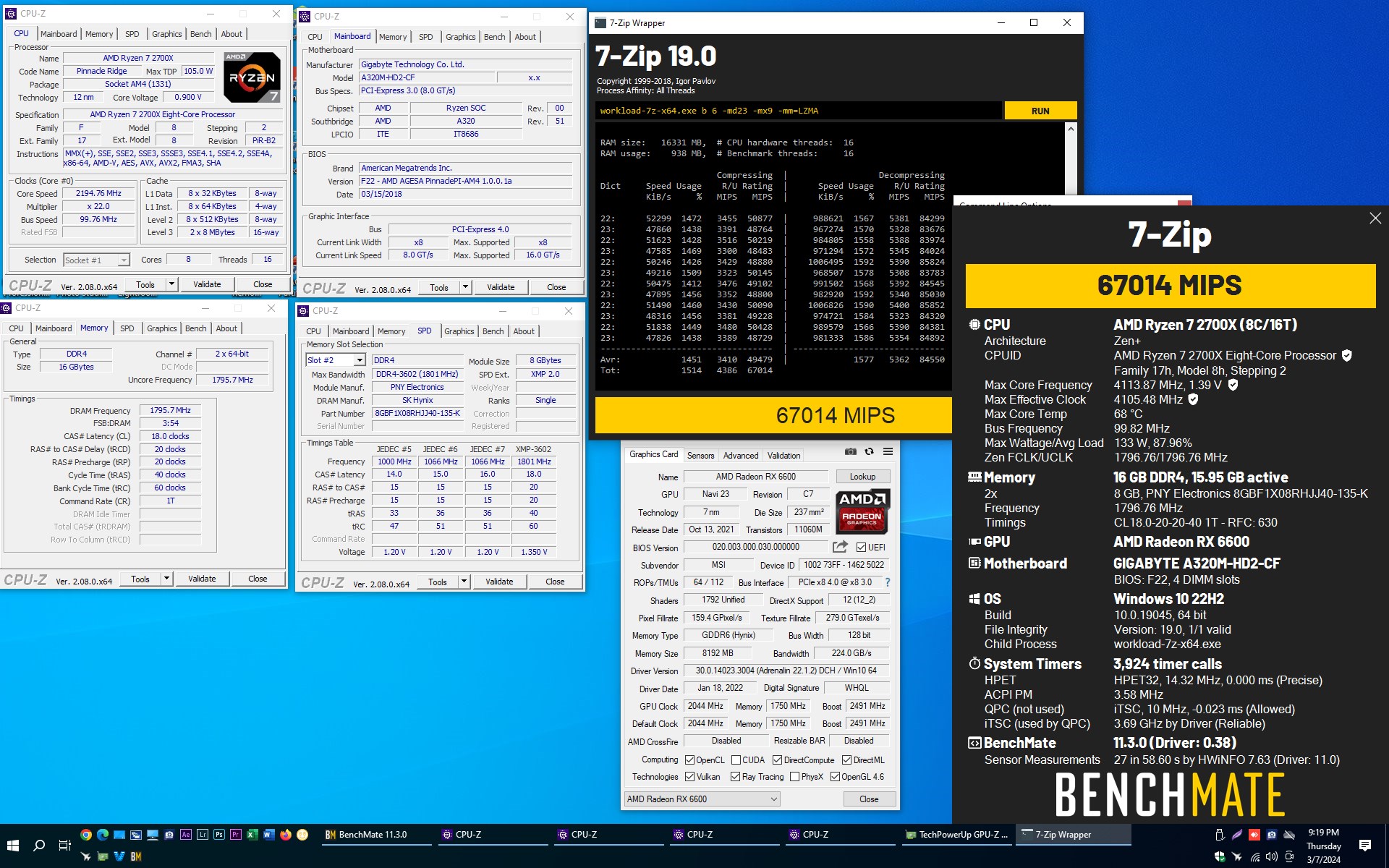Click Tools button in CPU-Z motherboard window
Screen dimensions: 1389x868
click(x=439, y=287)
